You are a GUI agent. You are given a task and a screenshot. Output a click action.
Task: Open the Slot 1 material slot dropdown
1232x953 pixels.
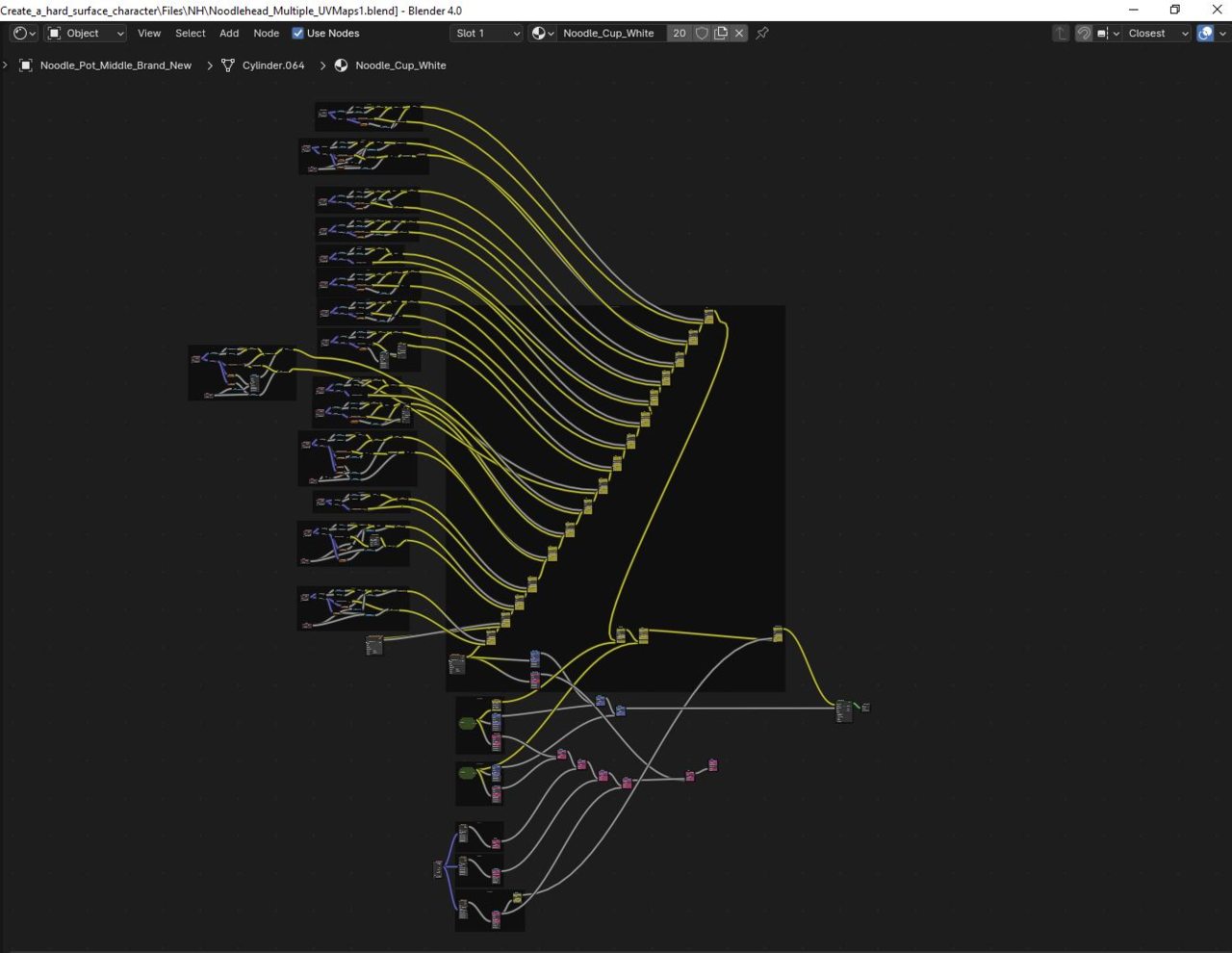tap(487, 33)
